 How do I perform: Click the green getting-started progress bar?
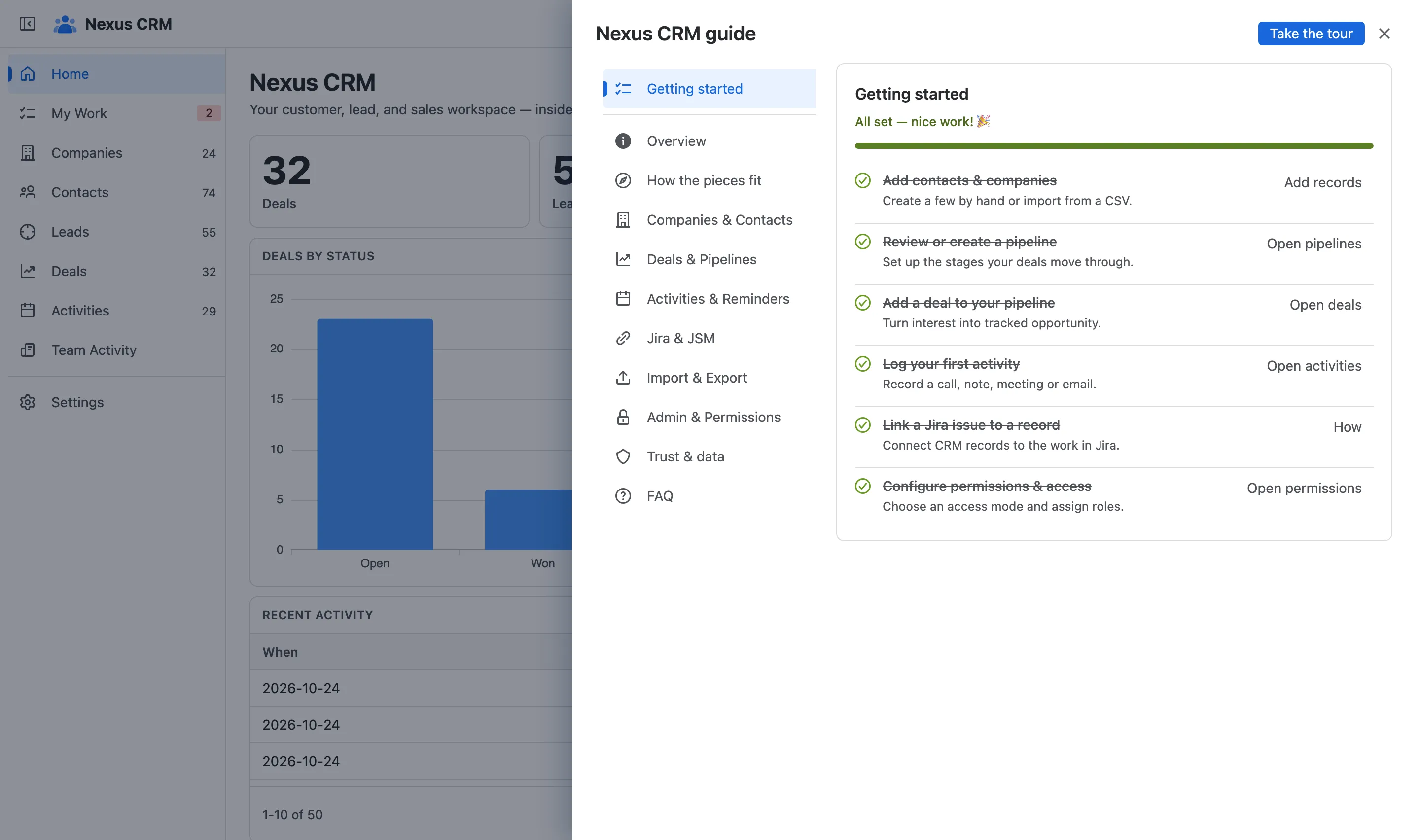tap(1114, 146)
